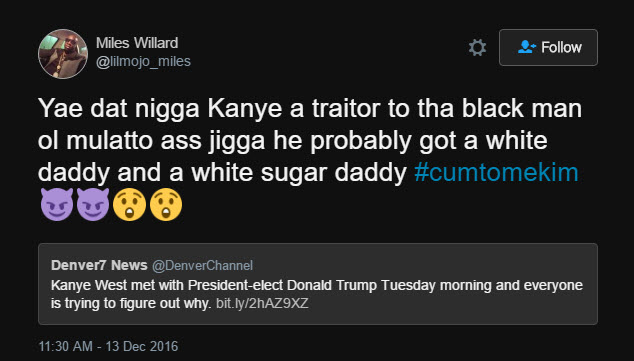634x361 pixels.
Task: Follow Miles Willard using the Follow button
Action: point(548,47)
